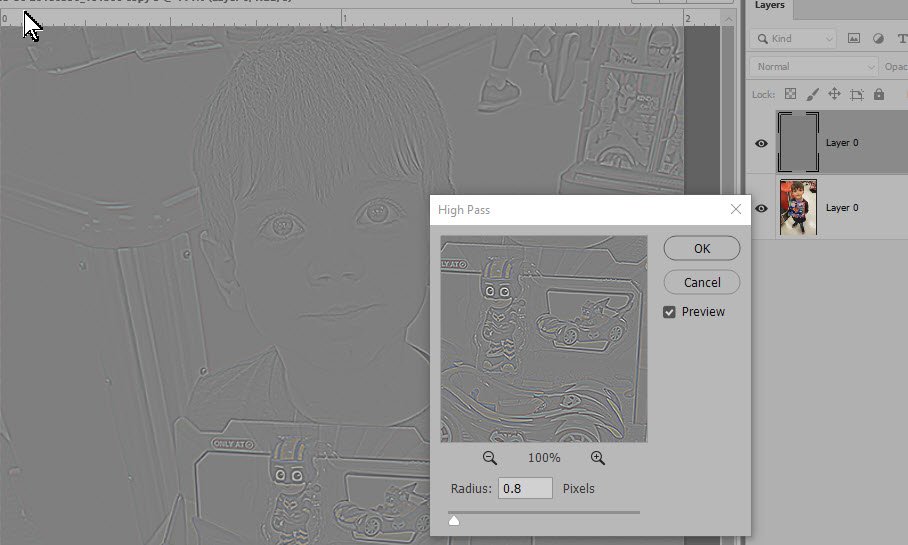Select the gray high pass layer thumbnail
This screenshot has width=908, height=545.
click(797, 142)
